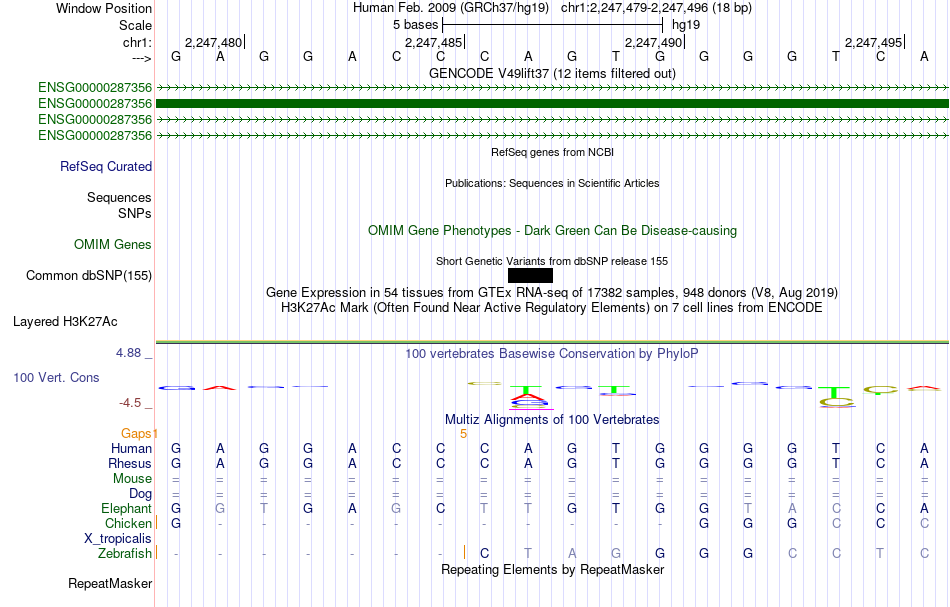
Task: Click the '--->' sequence direction label
Action: coord(142,58)
